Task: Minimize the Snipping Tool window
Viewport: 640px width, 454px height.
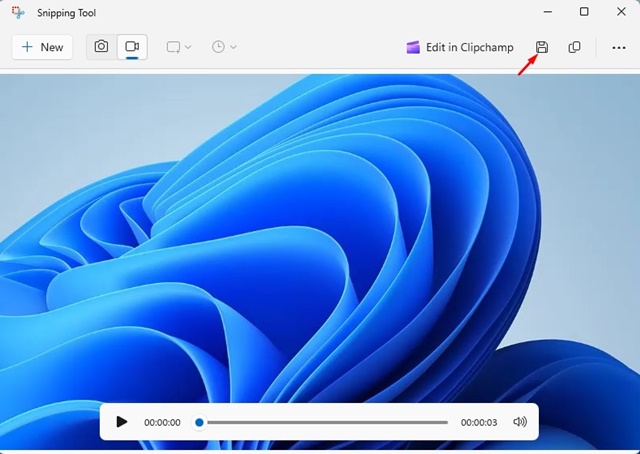Action: 547,12
